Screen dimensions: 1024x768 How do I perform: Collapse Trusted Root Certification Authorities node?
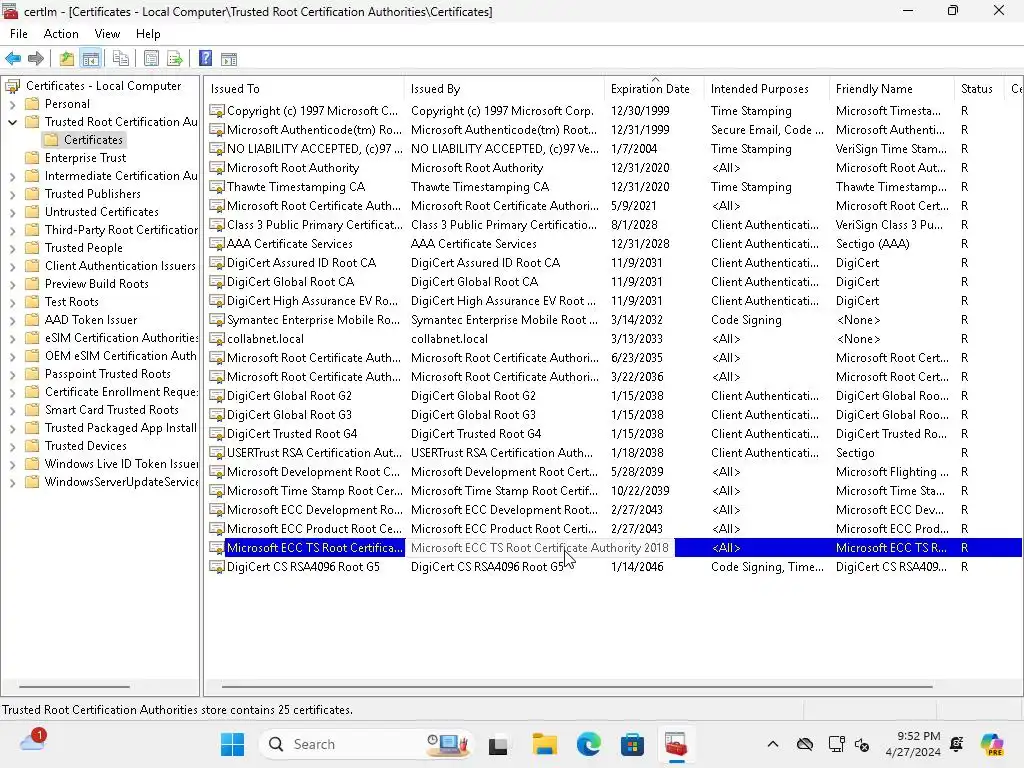pos(12,122)
